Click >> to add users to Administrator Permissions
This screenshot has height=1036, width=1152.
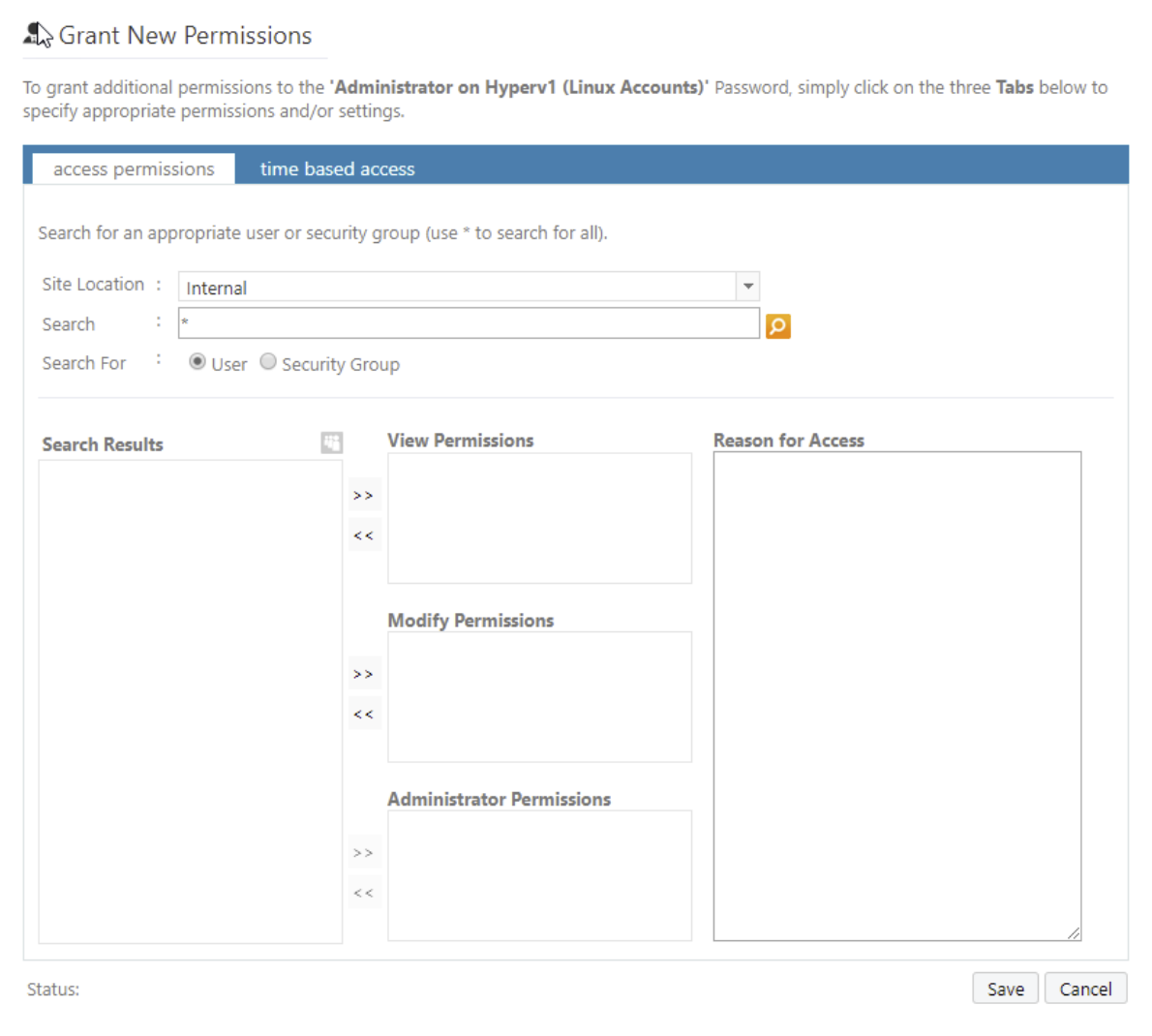pyautogui.click(x=364, y=852)
